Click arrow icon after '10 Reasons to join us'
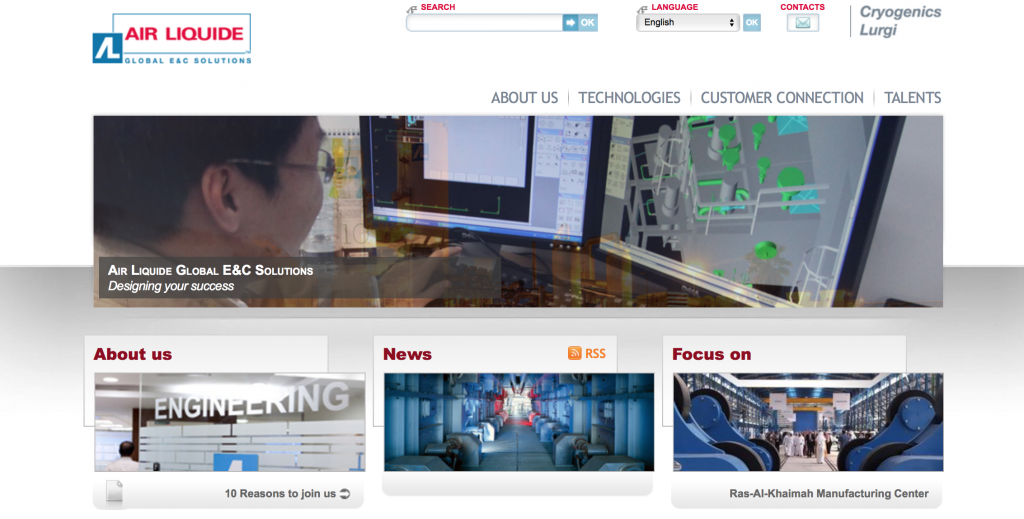This screenshot has width=1024, height=519. 345,494
